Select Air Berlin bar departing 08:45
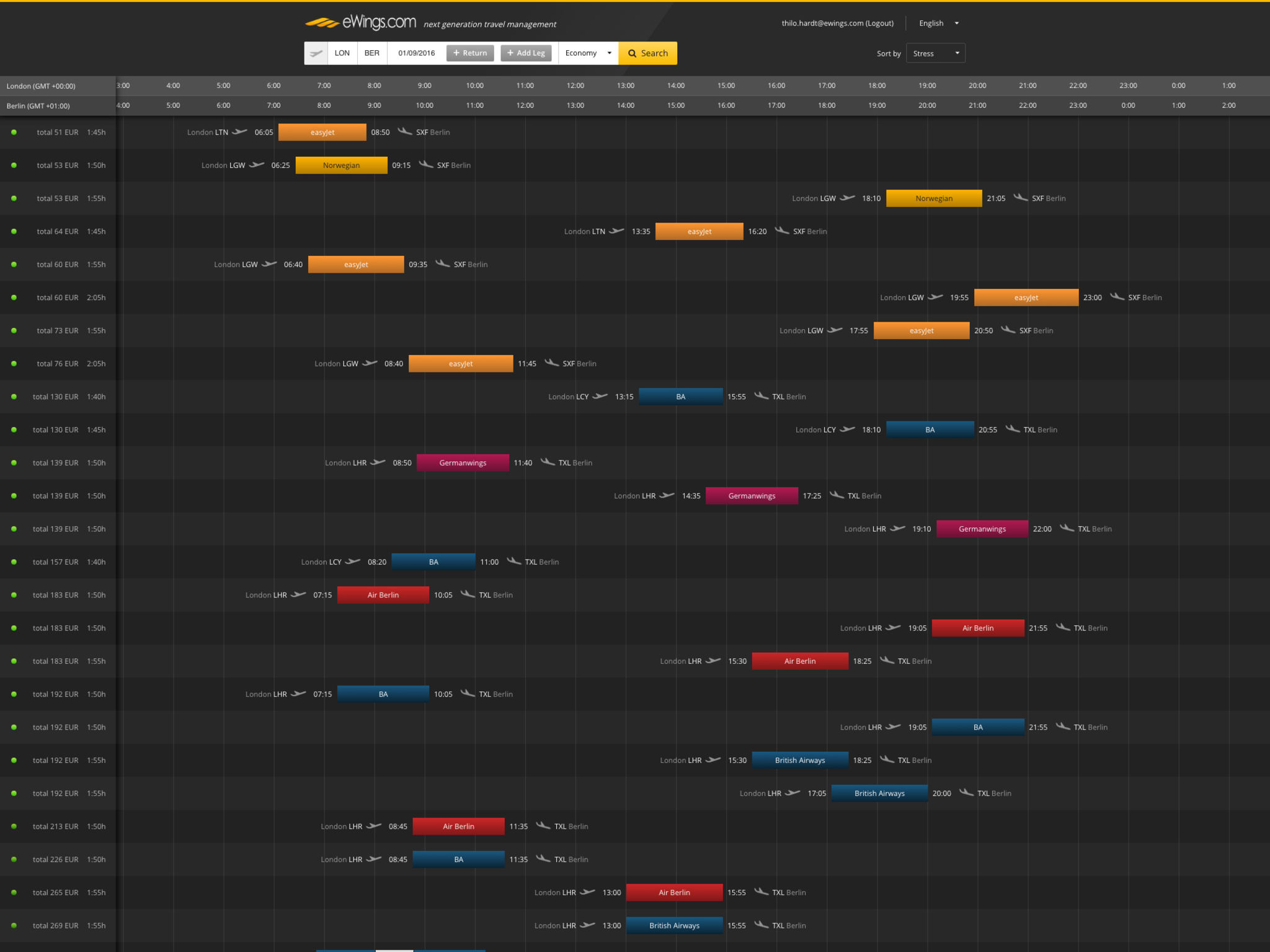This screenshot has height=952, width=1270. tap(458, 826)
